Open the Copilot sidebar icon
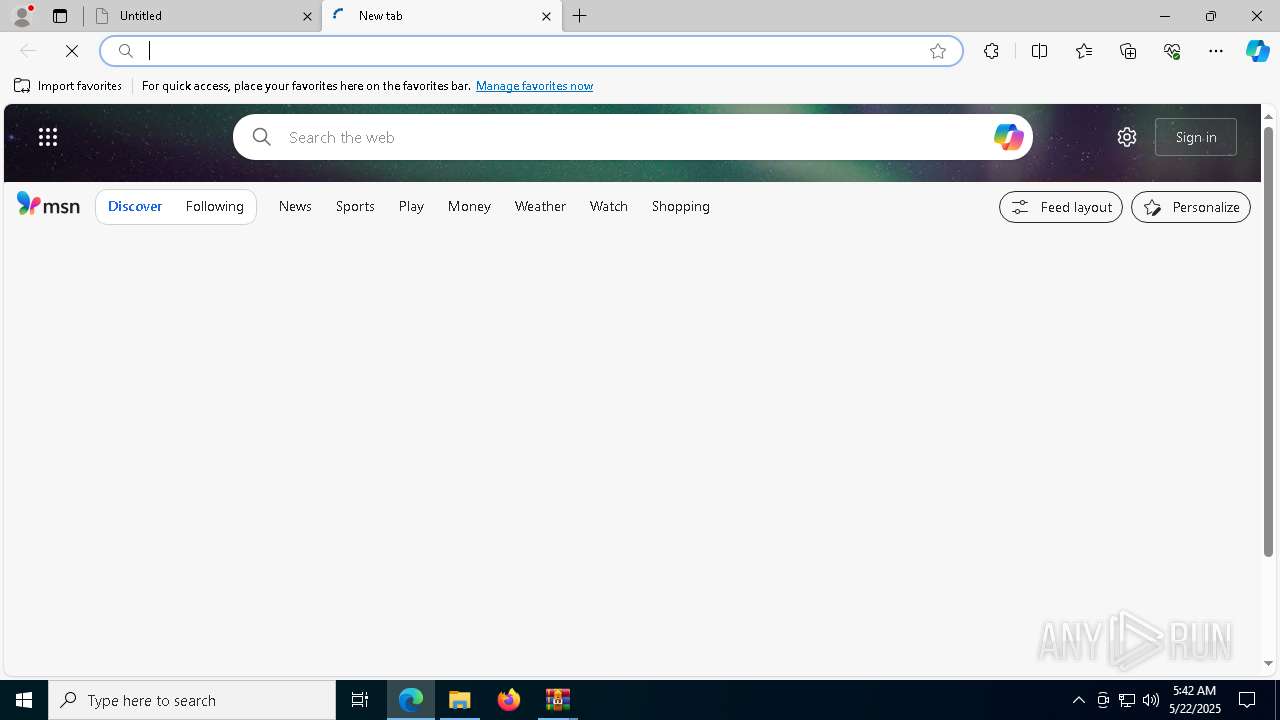Image resolution: width=1280 pixels, height=720 pixels. click(x=1258, y=51)
